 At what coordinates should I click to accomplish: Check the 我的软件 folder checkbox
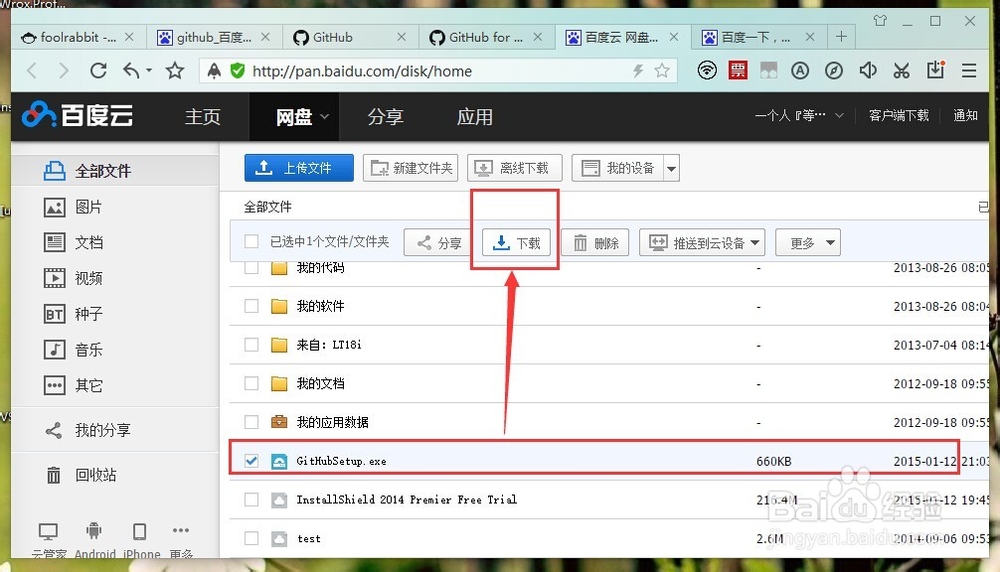251,306
